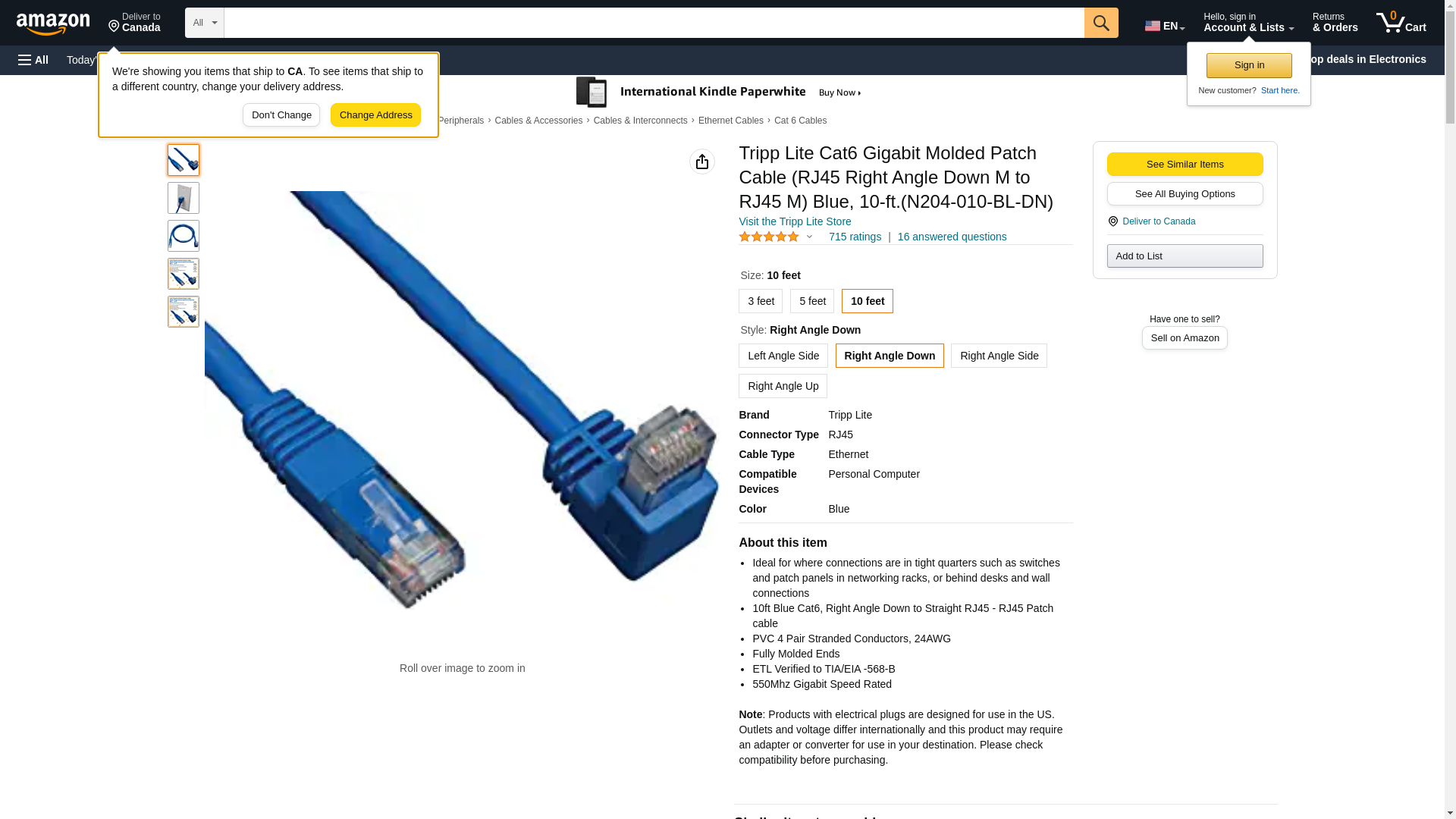Open Returns & Orders

click(x=1335, y=23)
